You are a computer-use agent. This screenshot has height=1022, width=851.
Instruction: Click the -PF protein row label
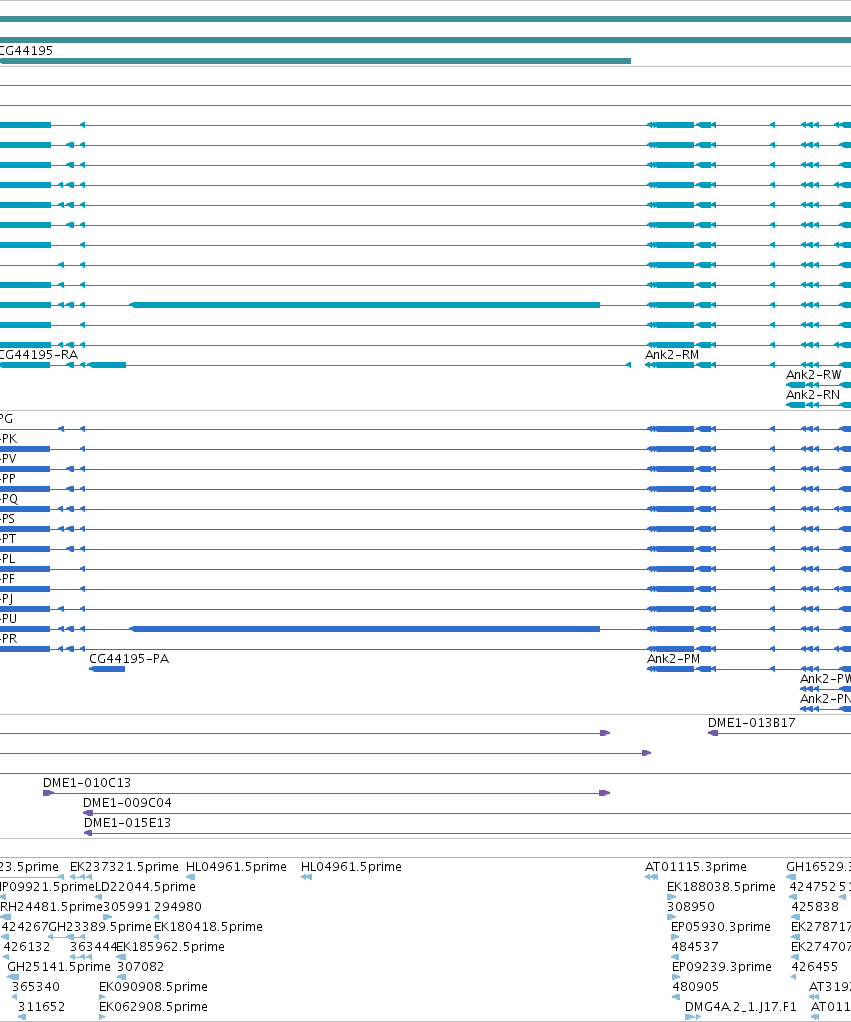[8, 579]
